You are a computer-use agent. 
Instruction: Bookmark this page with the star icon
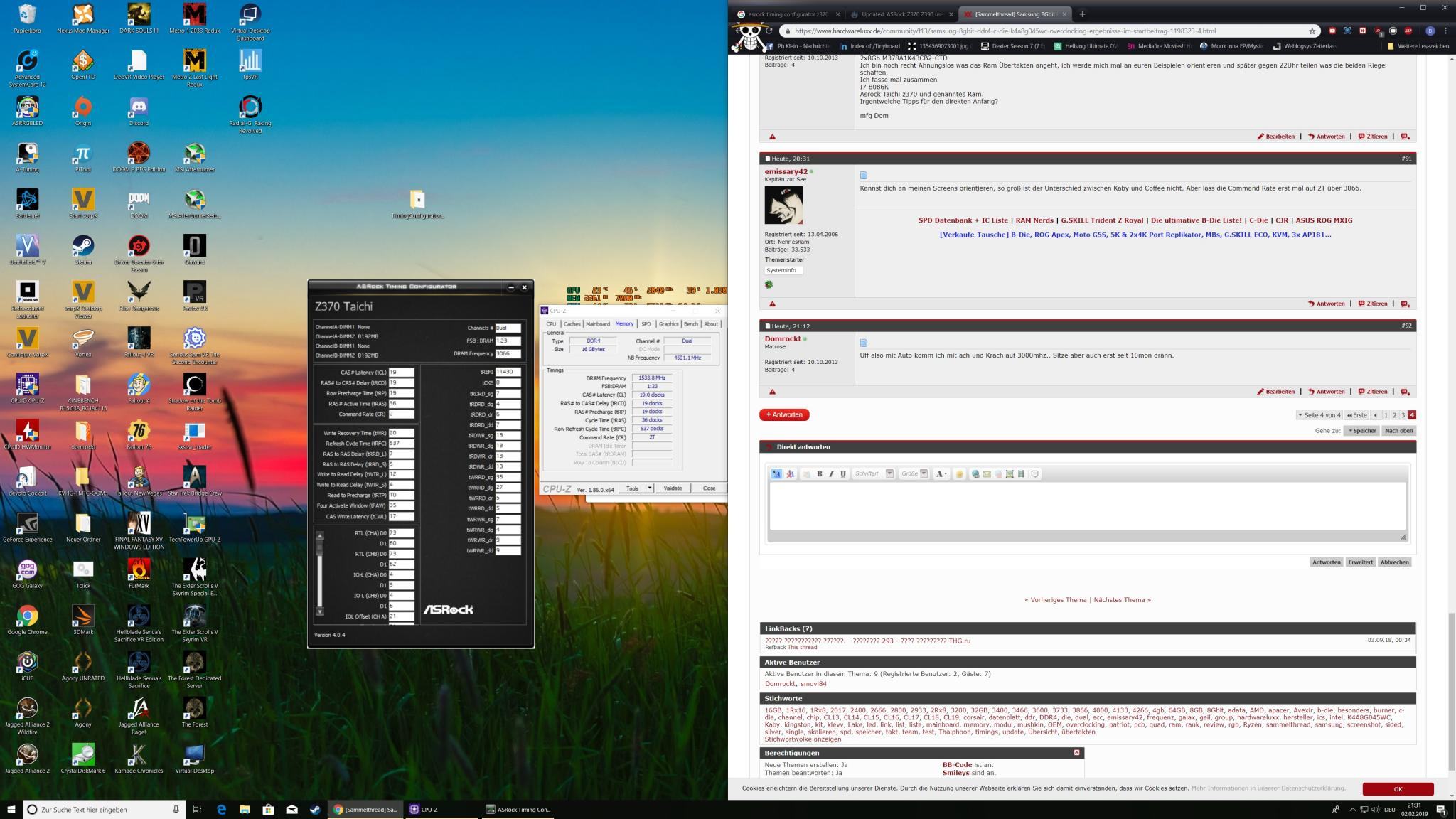point(1312,31)
